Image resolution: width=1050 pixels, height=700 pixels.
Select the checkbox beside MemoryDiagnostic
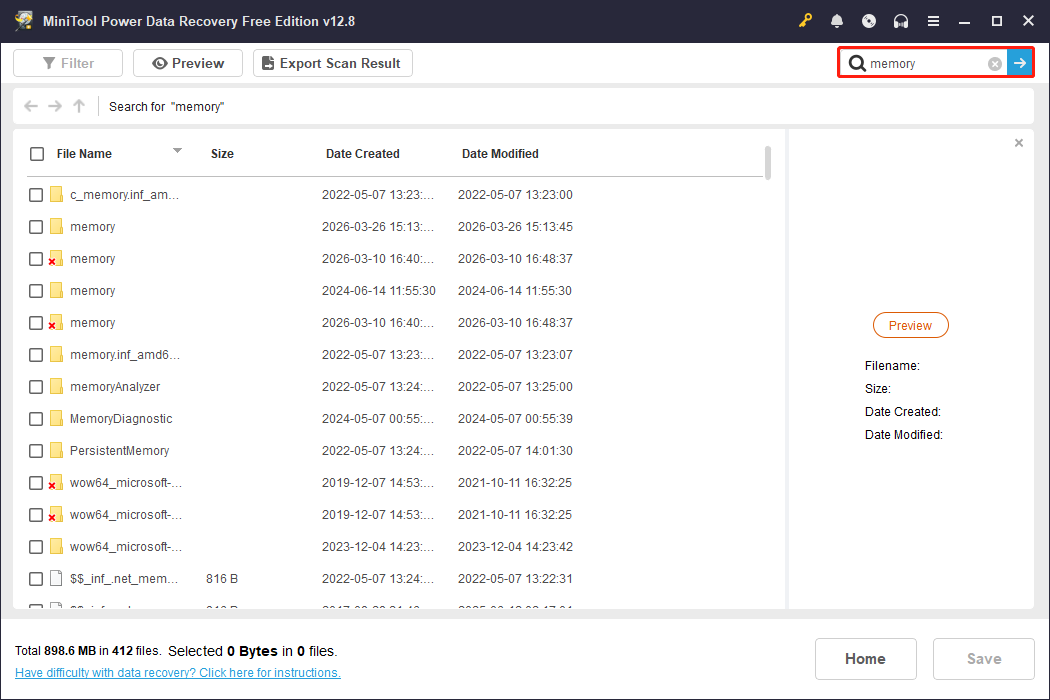click(36, 418)
